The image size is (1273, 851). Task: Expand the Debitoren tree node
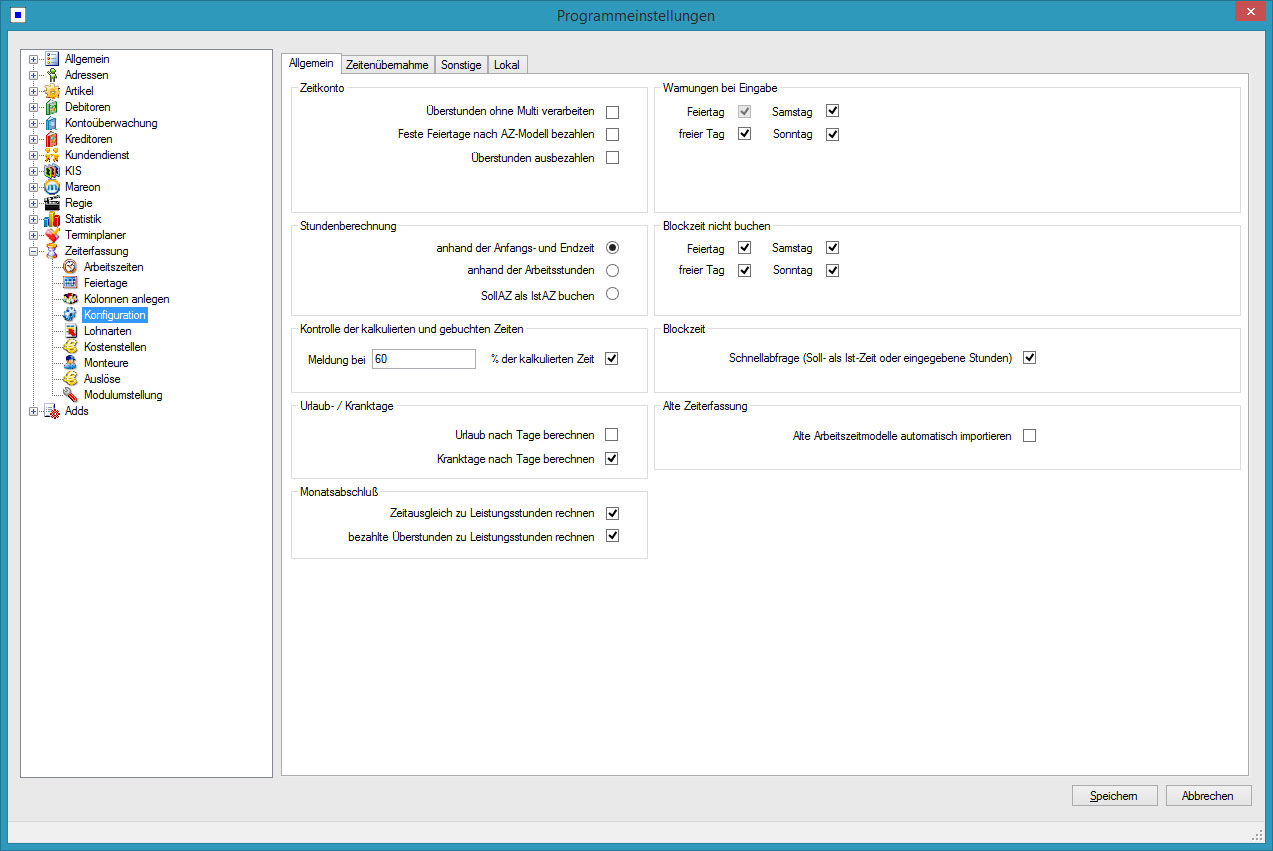33,107
